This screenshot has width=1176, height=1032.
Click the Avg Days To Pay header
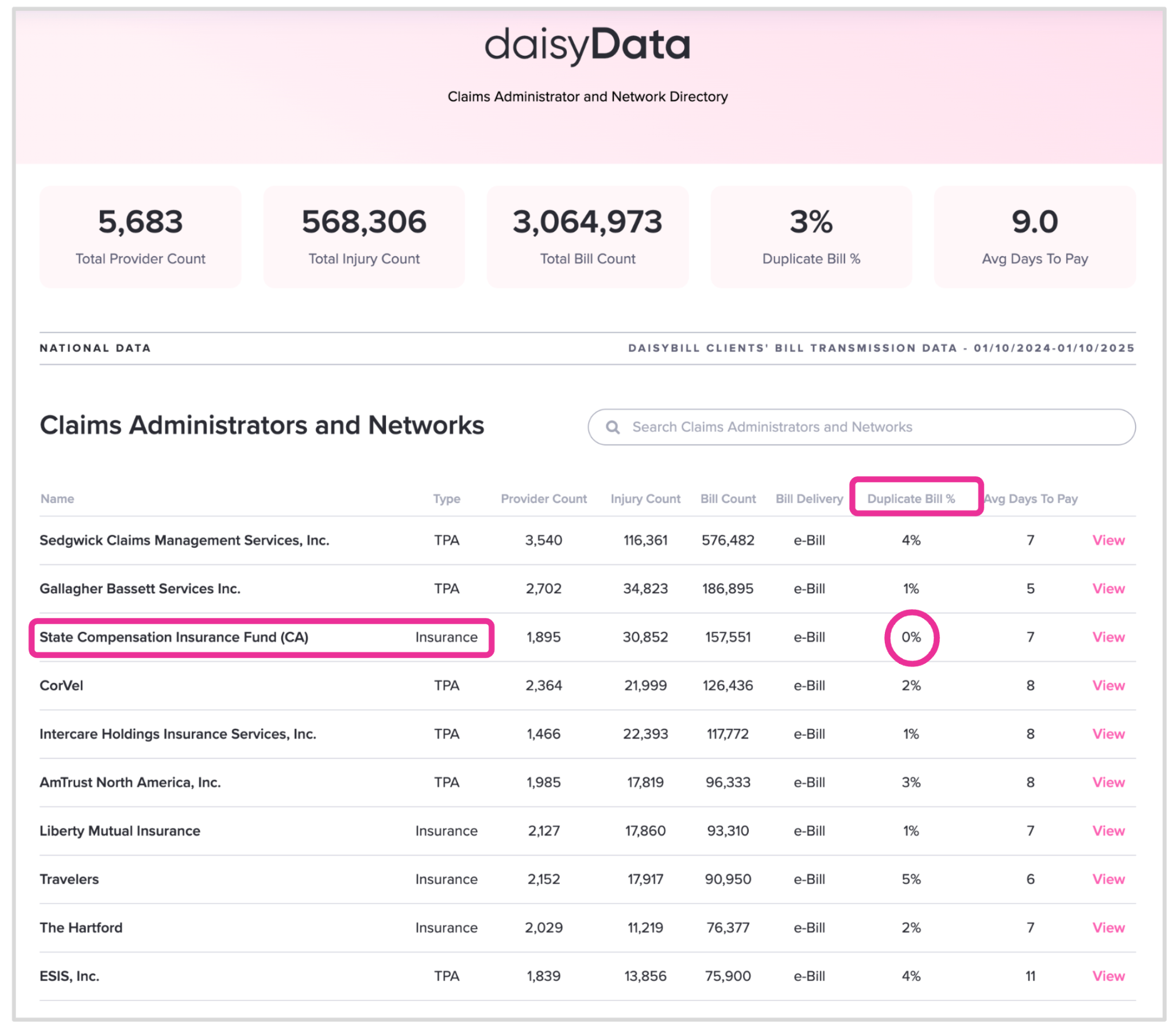tap(1031, 498)
